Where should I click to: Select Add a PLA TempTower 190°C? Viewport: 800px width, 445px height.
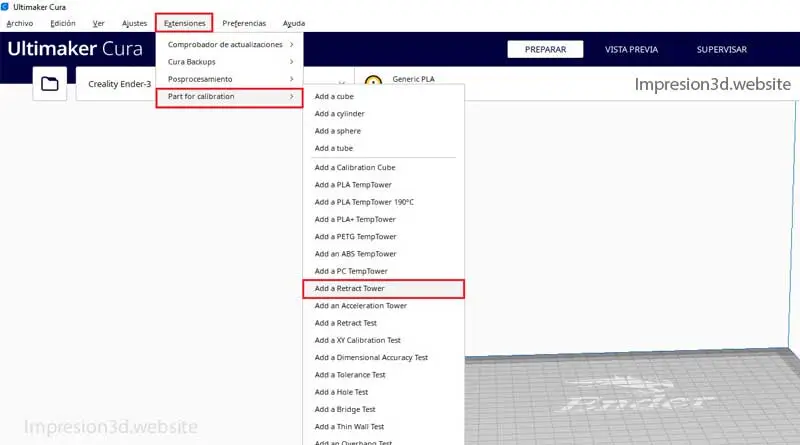[384, 202]
